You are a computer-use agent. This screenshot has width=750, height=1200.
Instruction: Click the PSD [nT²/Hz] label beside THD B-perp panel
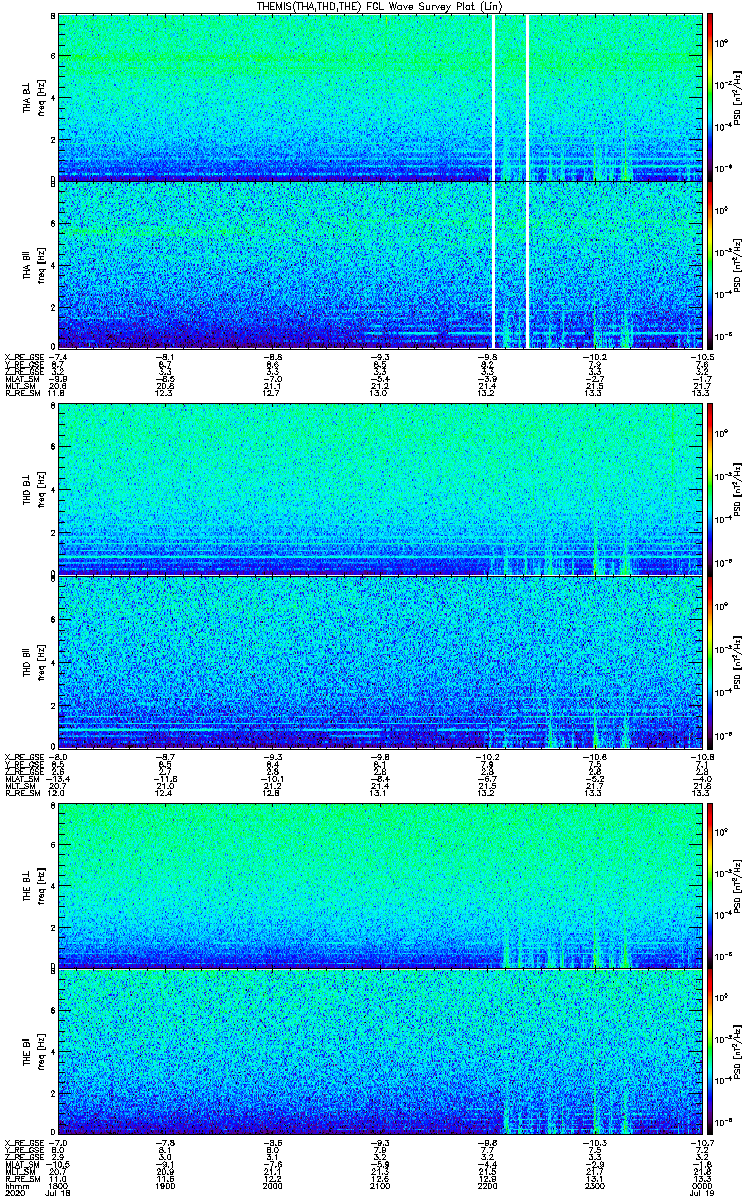[x=737, y=488]
